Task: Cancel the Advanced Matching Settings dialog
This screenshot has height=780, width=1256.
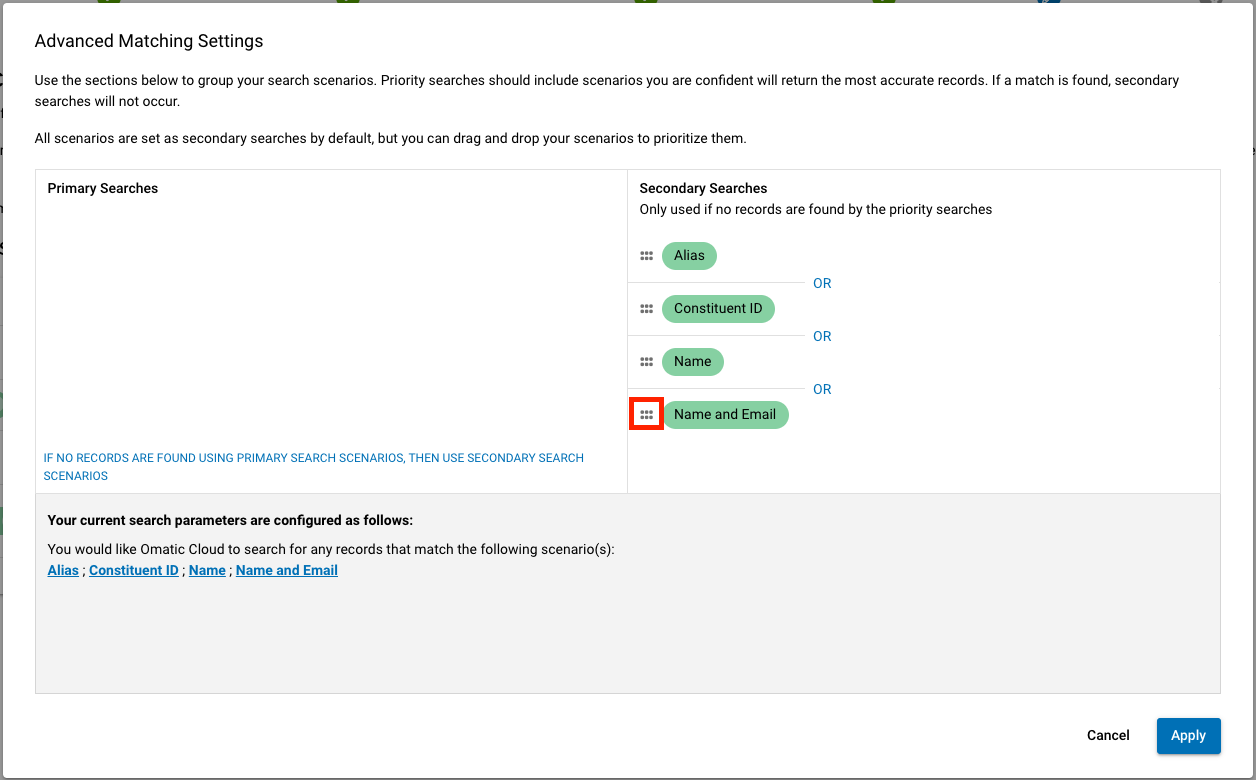Action: pyautogui.click(x=1108, y=735)
